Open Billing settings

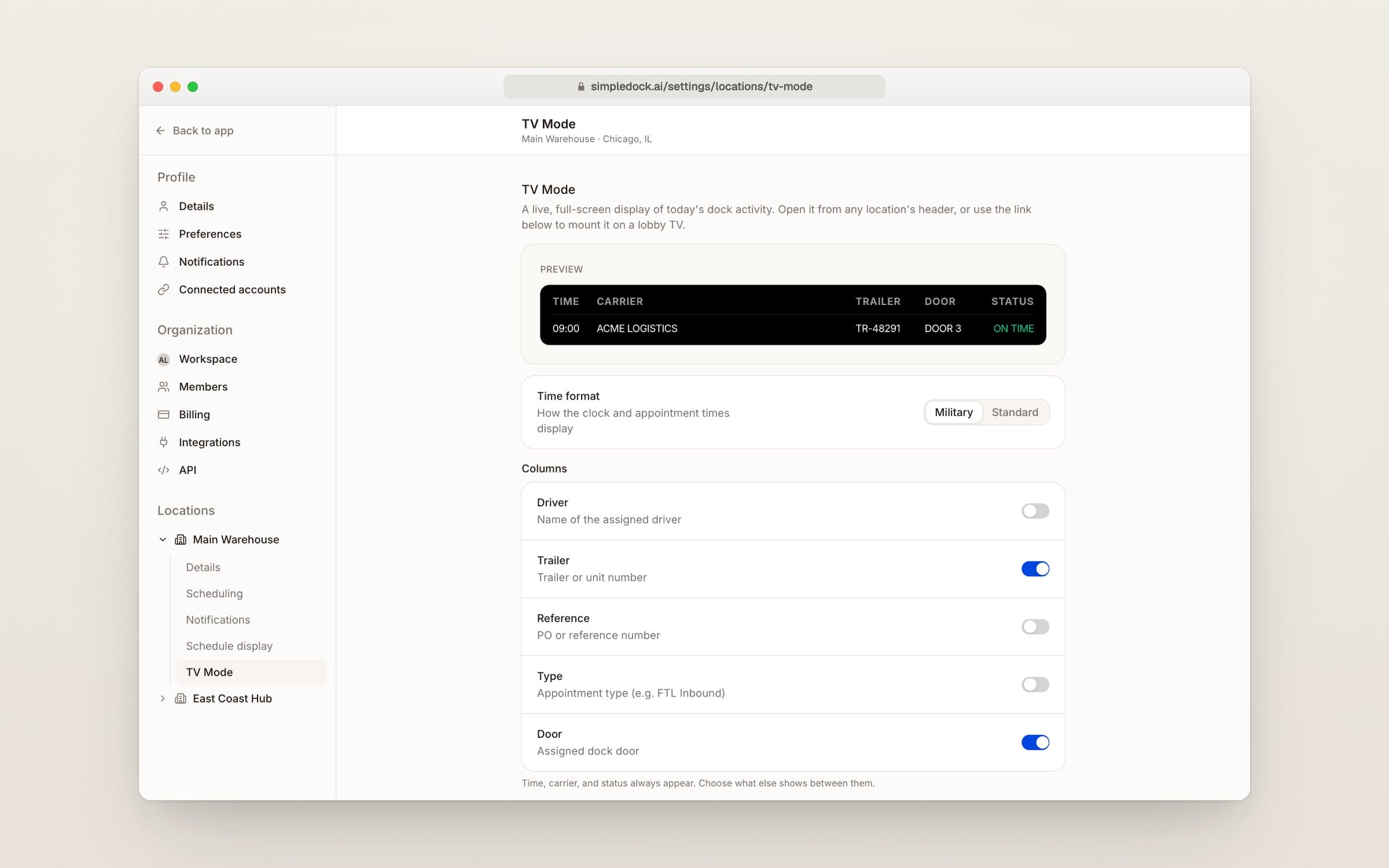coord(194,414)
